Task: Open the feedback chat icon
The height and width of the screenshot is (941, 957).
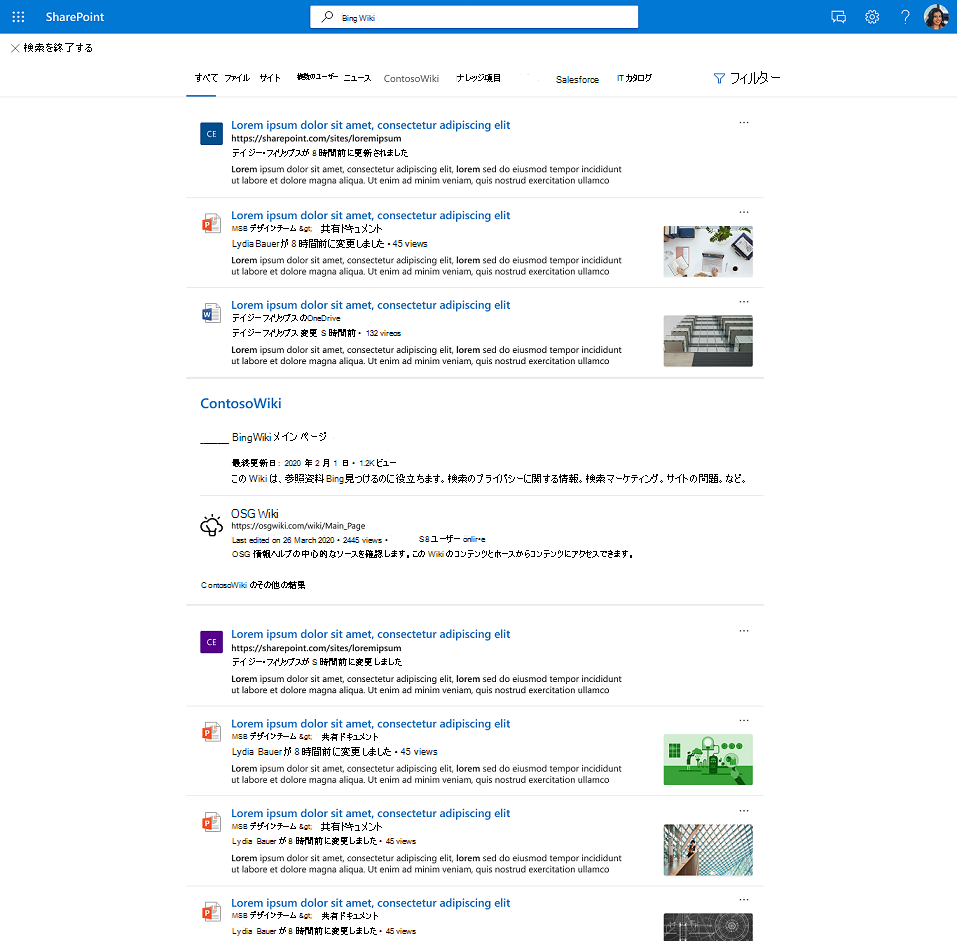Action: pos(838,16)
